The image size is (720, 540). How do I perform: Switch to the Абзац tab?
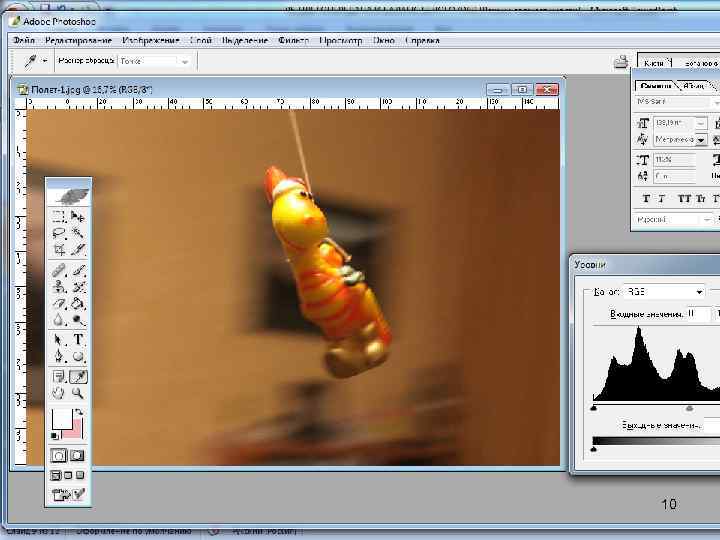694,85
